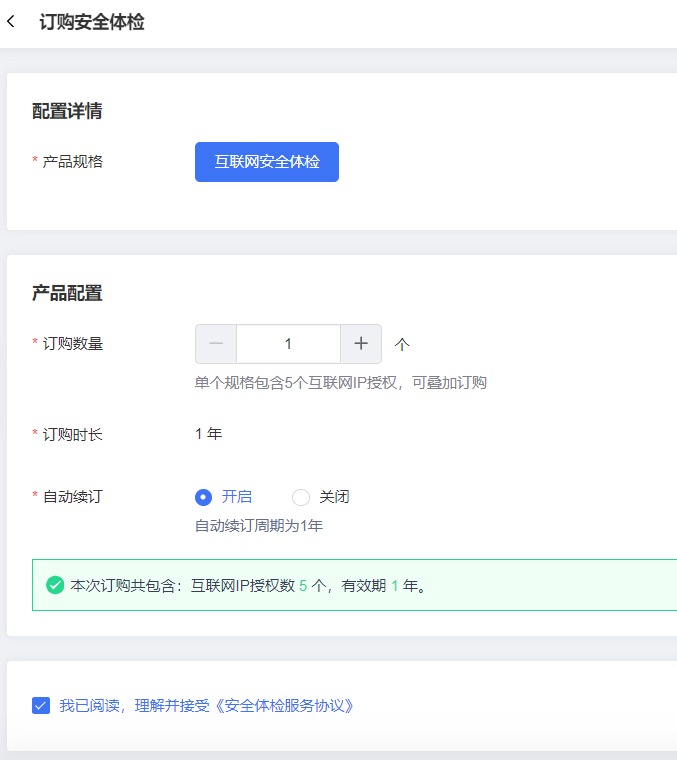Click the green success check icon
The width and height of the screenshot is (677, 760).
(x=55, y=585)
